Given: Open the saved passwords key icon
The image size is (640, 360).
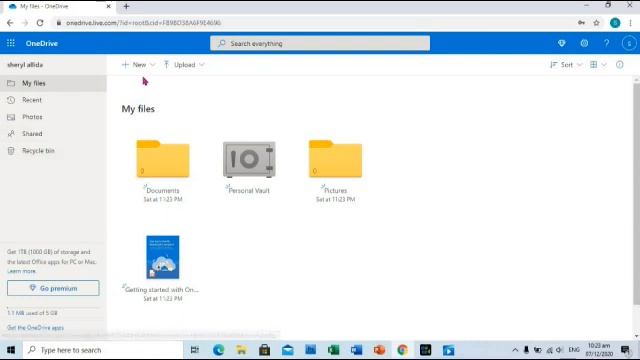Looking at the screenshot, I should coord(581,23).
